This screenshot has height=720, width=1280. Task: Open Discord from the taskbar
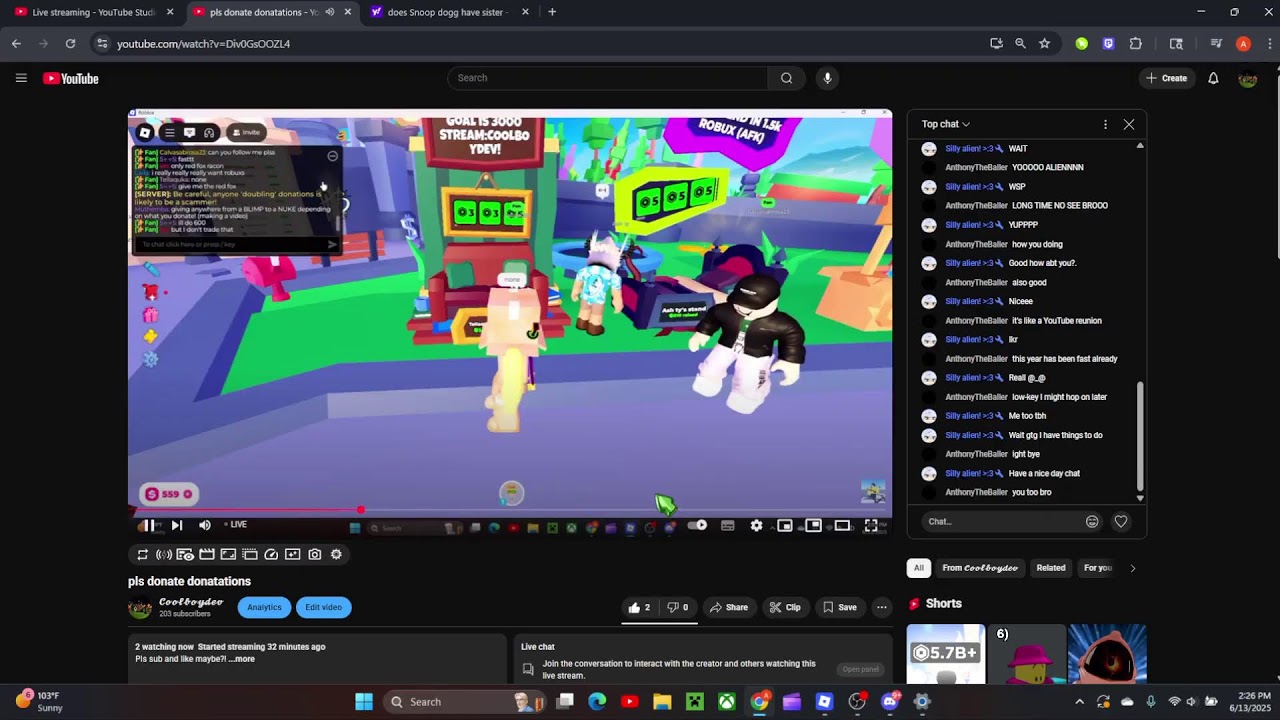point(889,701)
